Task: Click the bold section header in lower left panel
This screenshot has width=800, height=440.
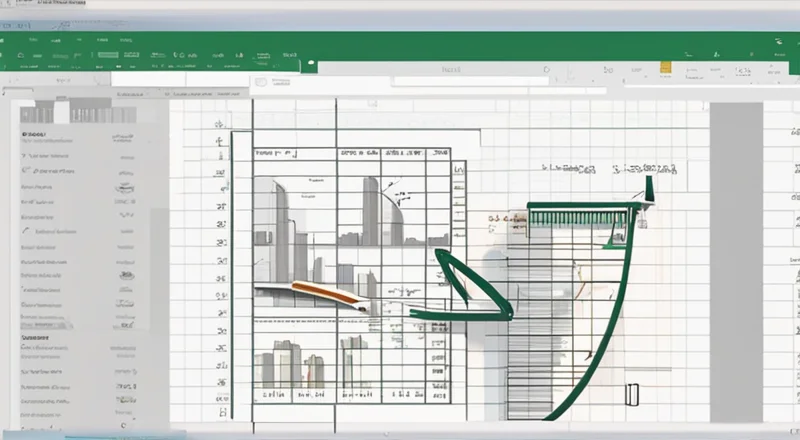Action: (x=36, y=339)
